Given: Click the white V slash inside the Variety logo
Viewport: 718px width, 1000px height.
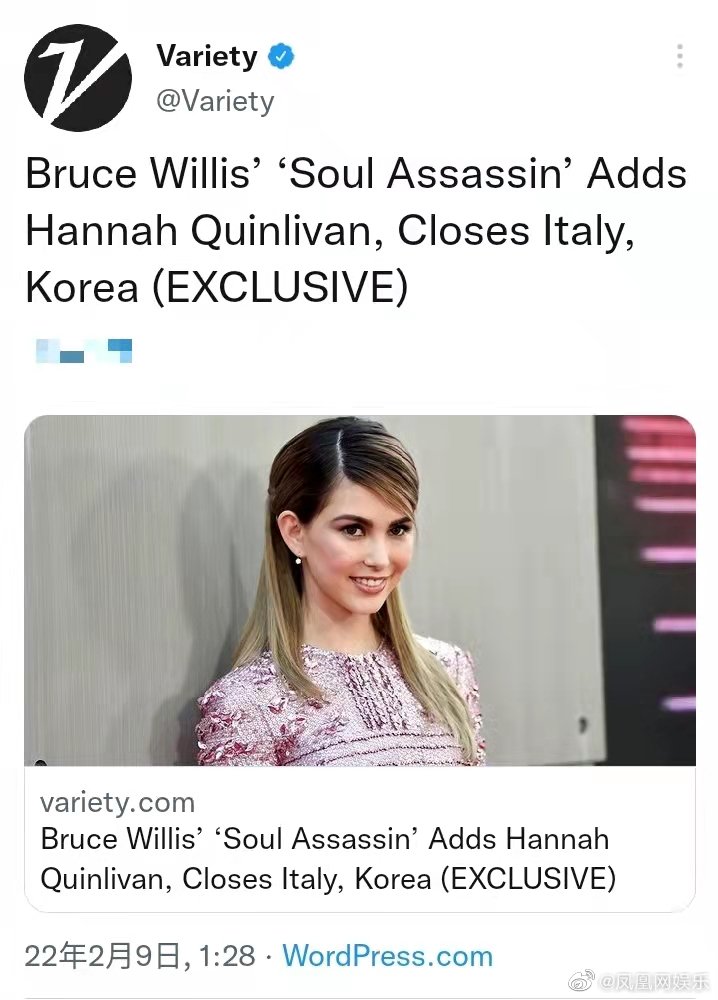Looking at the screenshot, I should pyautogui.click(x=77, y=77).
